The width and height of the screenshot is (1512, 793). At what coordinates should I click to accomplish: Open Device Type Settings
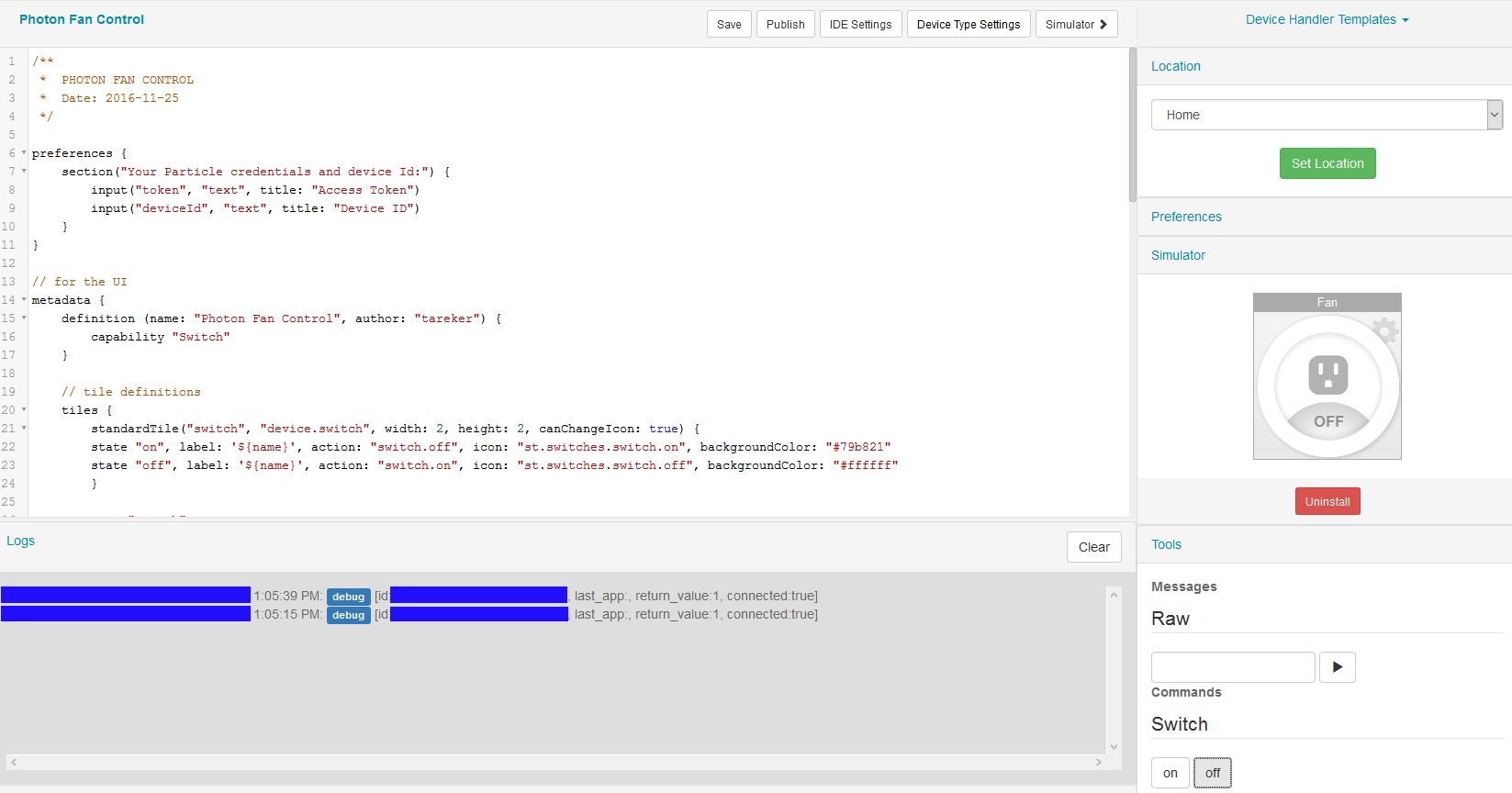click(x=969, y=24)
